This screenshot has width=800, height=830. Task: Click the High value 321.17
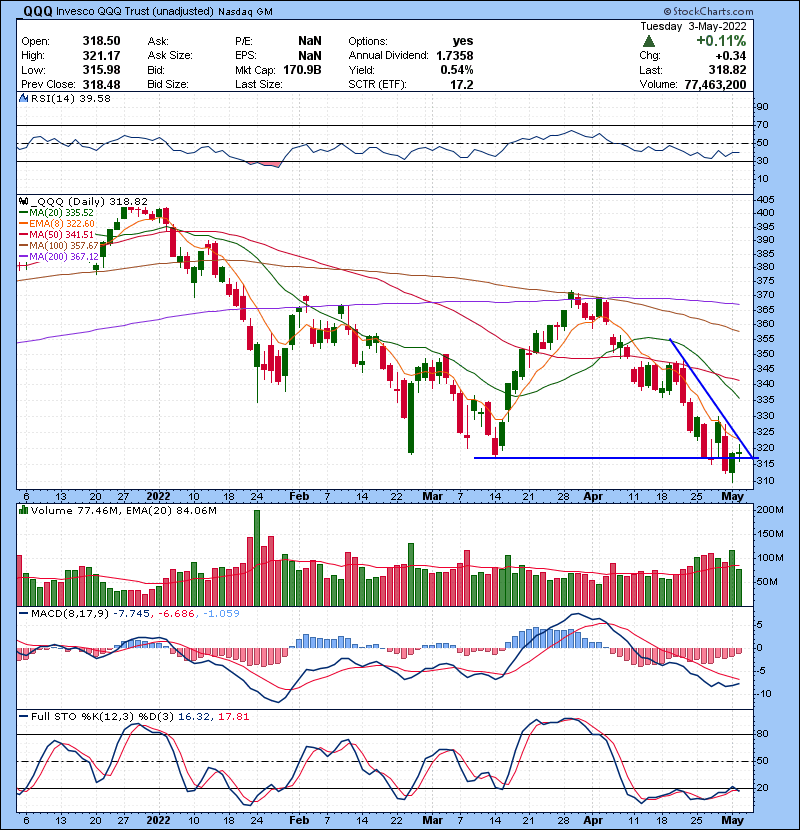(102, 55)
